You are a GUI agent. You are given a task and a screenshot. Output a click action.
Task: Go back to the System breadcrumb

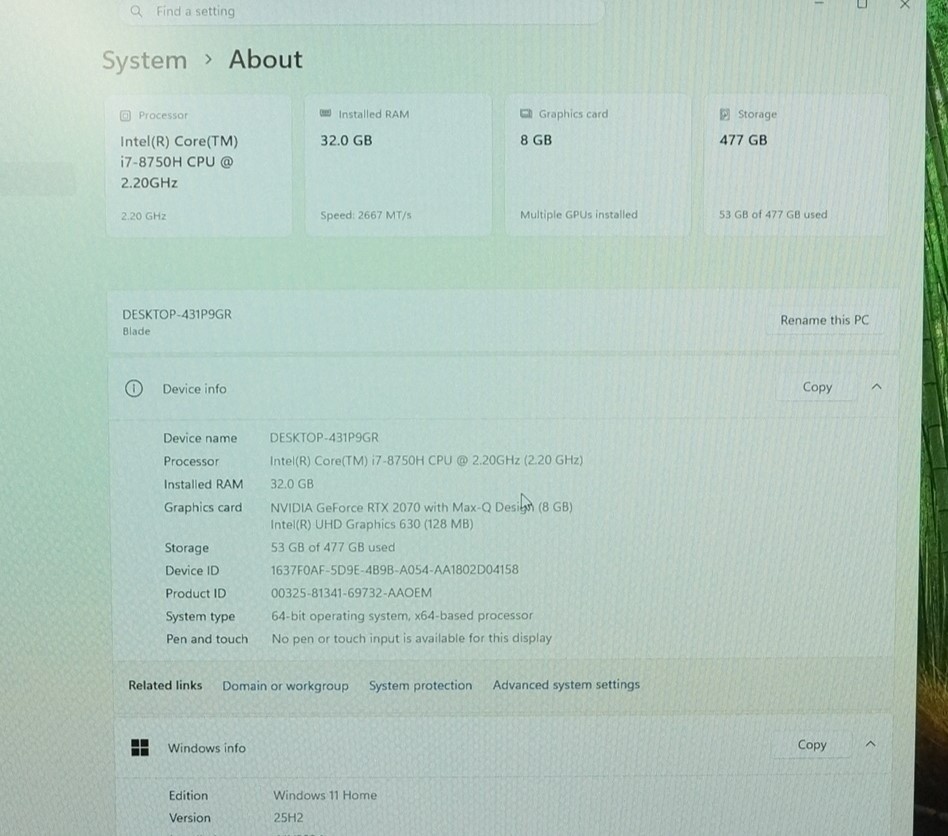pos(144,60)
